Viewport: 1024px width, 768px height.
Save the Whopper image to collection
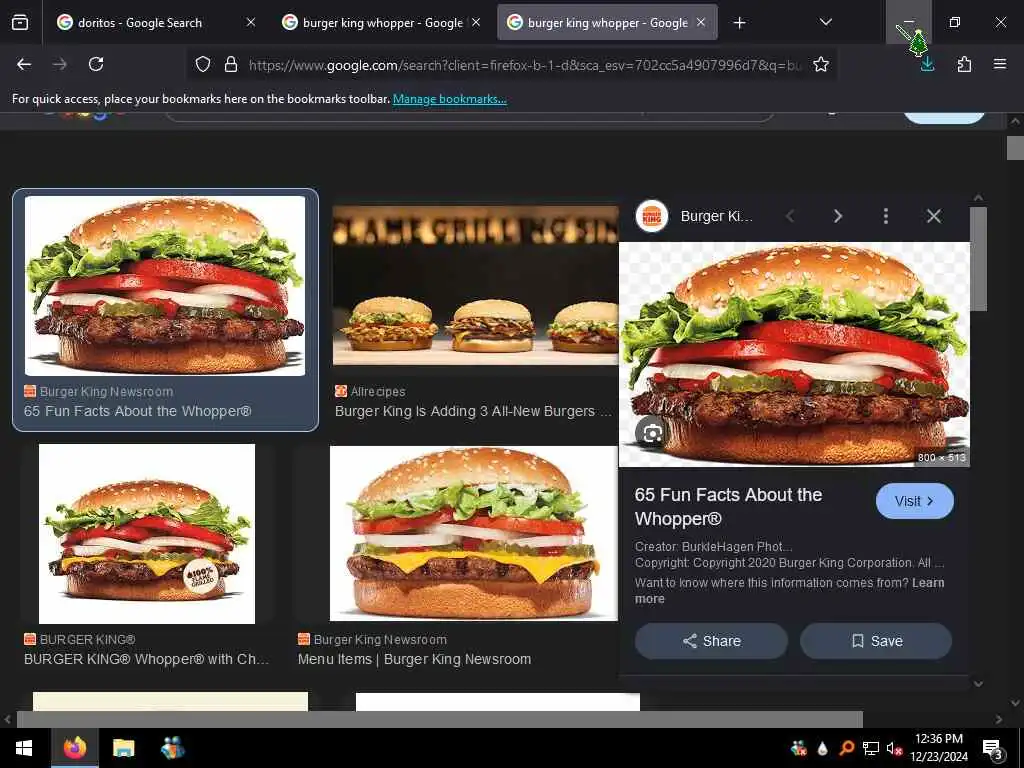(876, 641)
